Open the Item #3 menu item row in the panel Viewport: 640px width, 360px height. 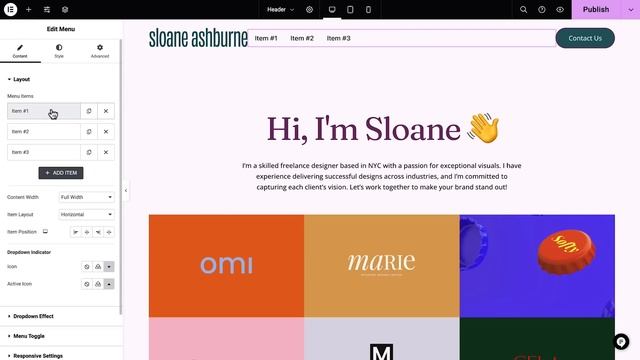44,152
